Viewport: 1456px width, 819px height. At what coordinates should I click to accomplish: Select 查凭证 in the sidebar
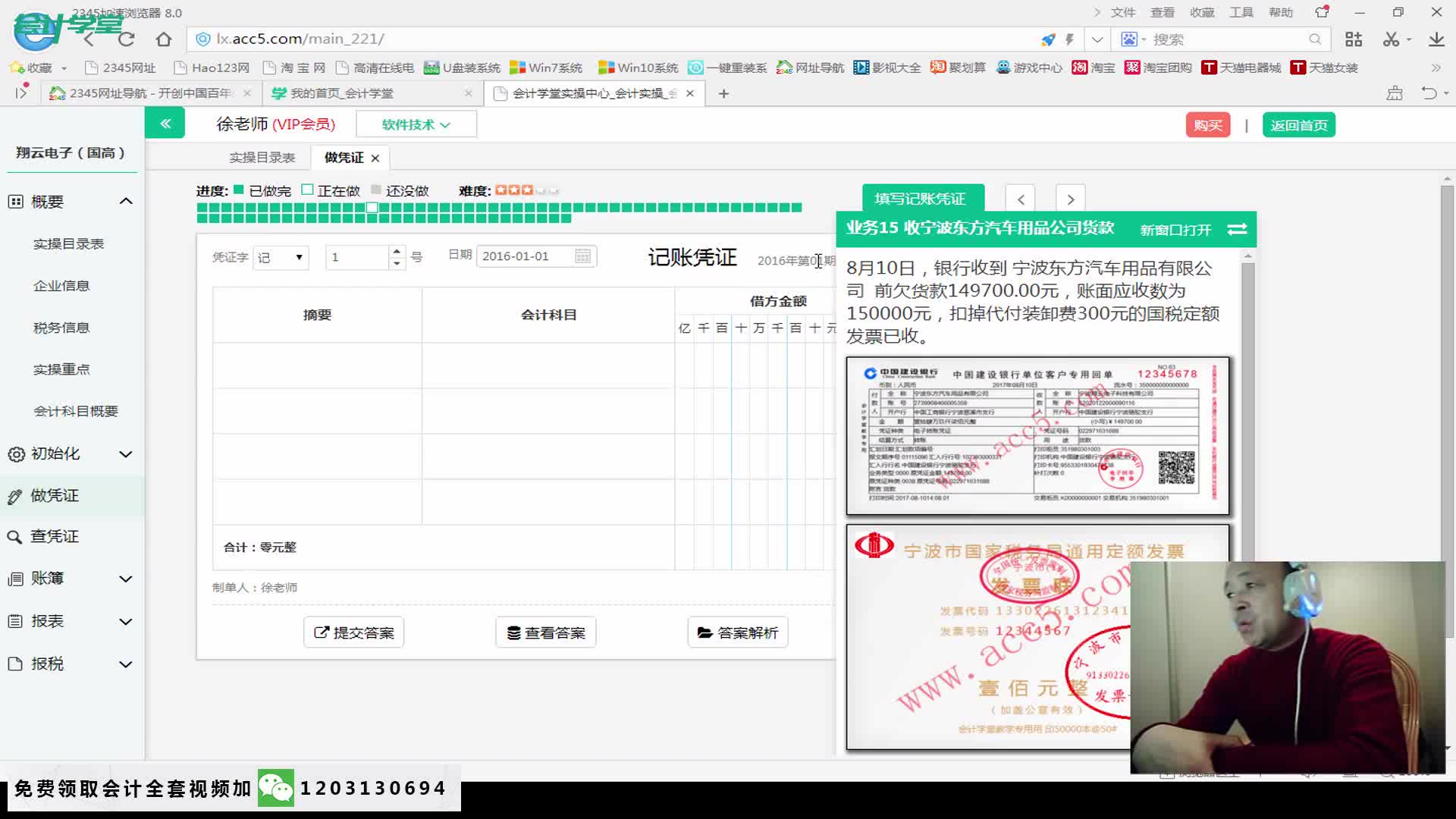pos(55,536)
